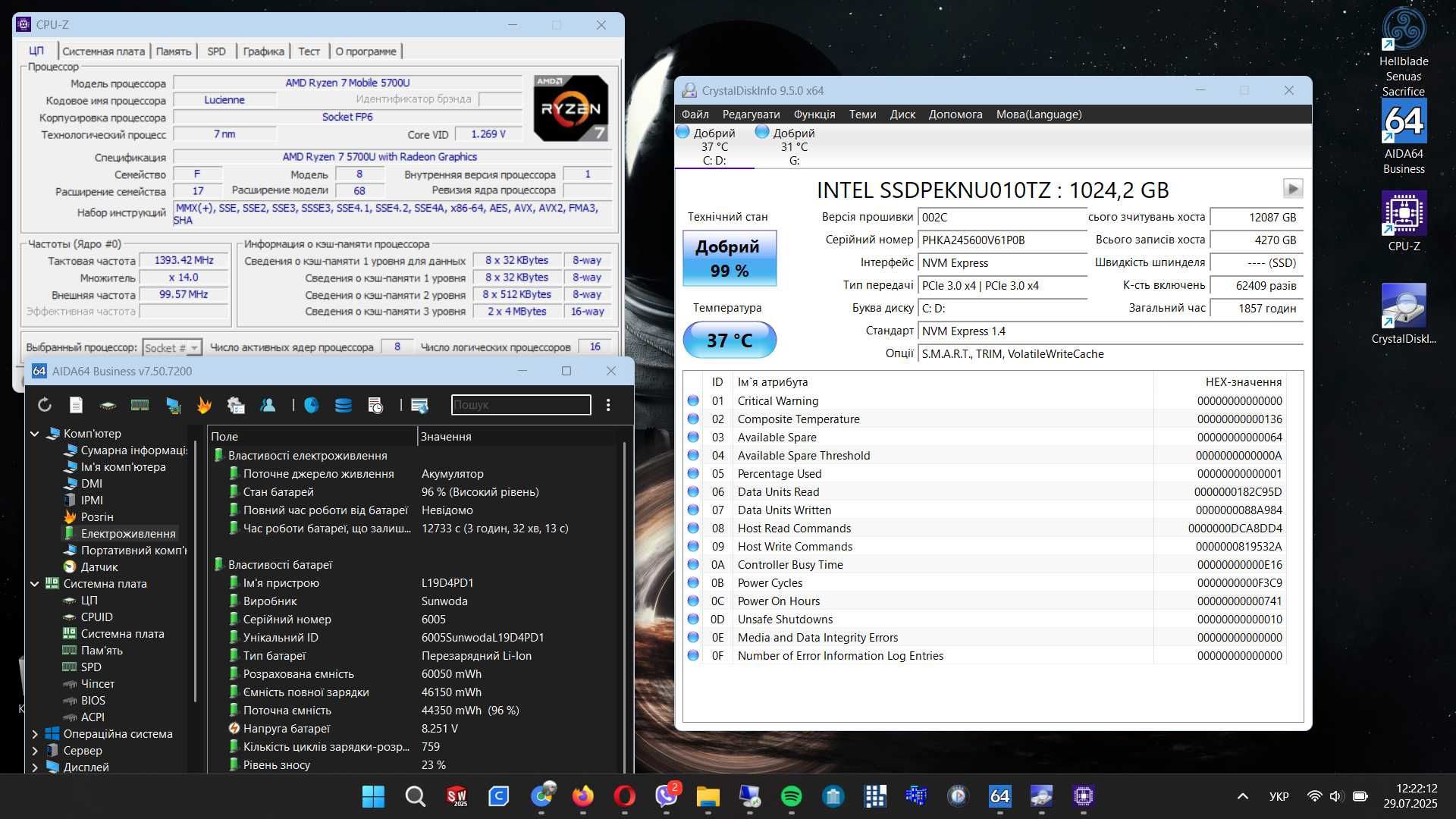The image size is (1456, 819).
Task: Open the Hellblade Senuas Sacrifice desktop shortcut
Action: [1404, 52]
